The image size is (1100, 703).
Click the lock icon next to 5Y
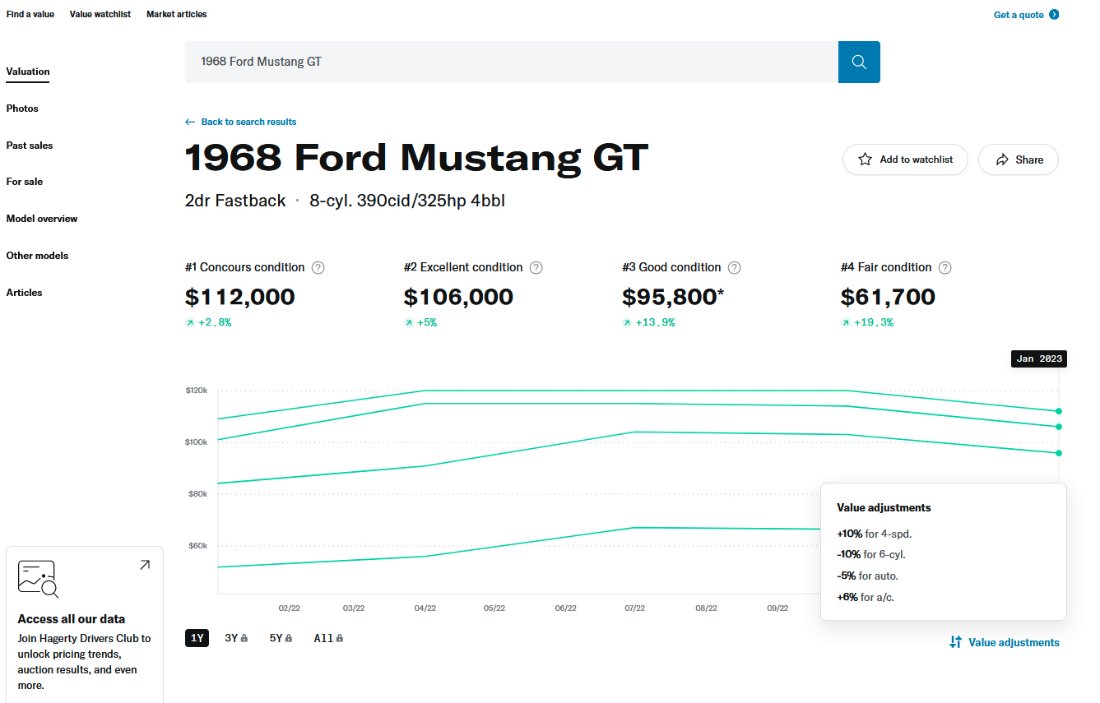click(288, 638)
